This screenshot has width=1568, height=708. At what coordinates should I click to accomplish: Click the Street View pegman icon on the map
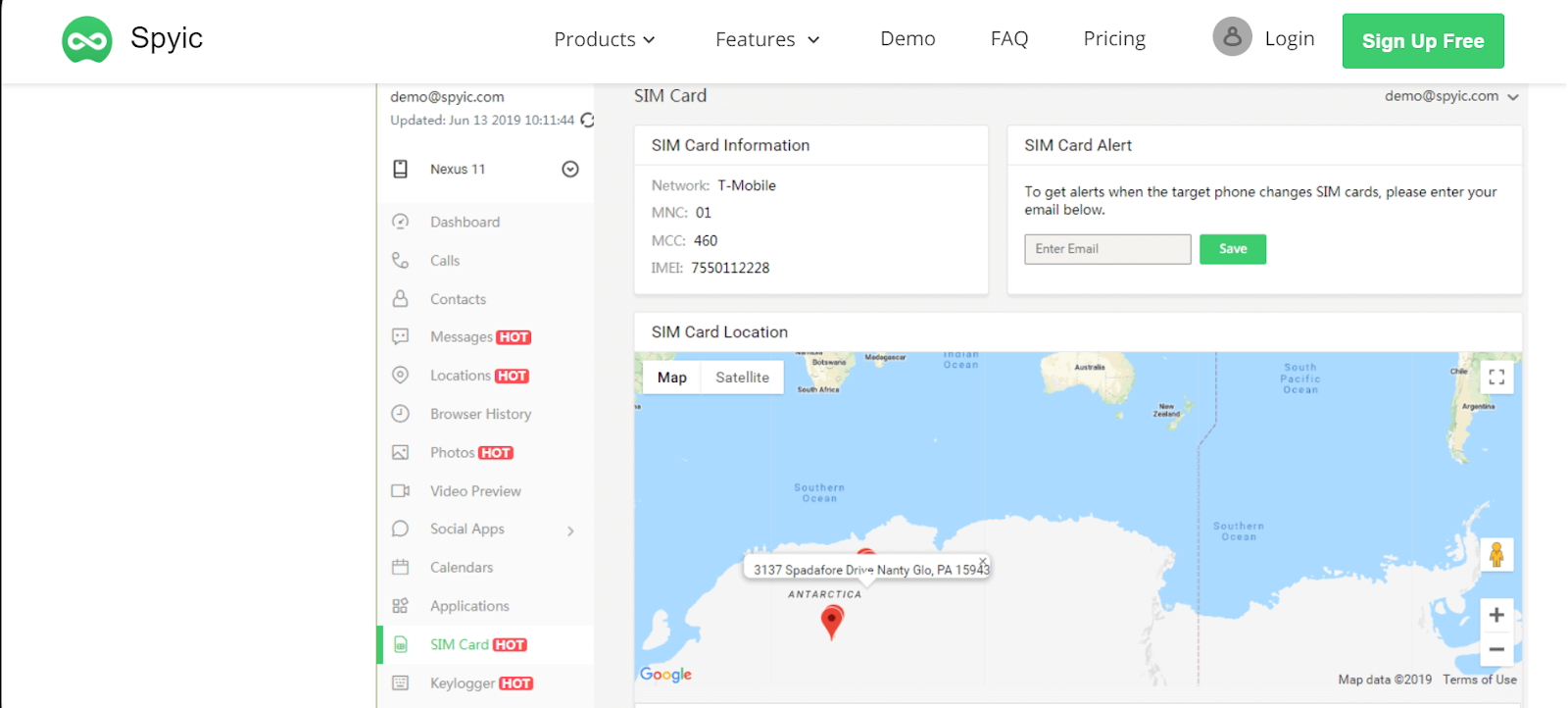1496,554
